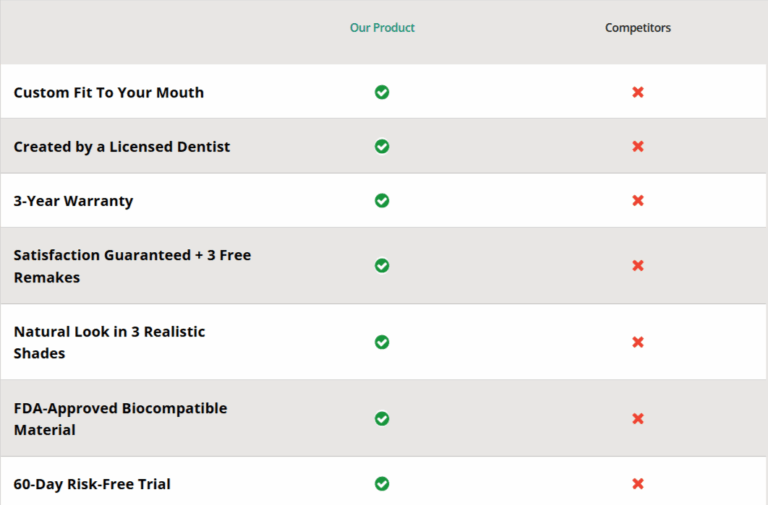Click the 60-Day Risk-Free Trial text

(x=92, y=484)
